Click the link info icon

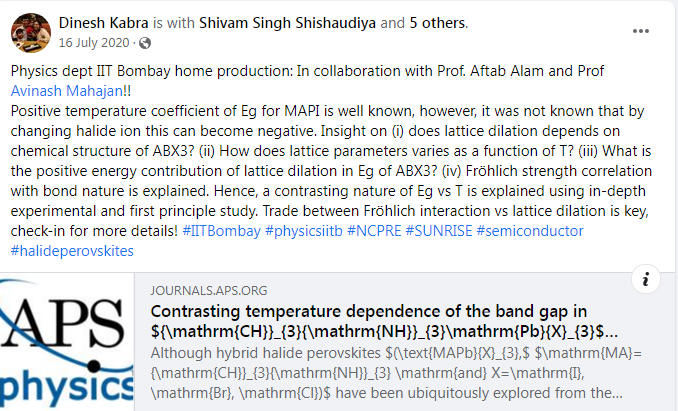pos(648,279)
